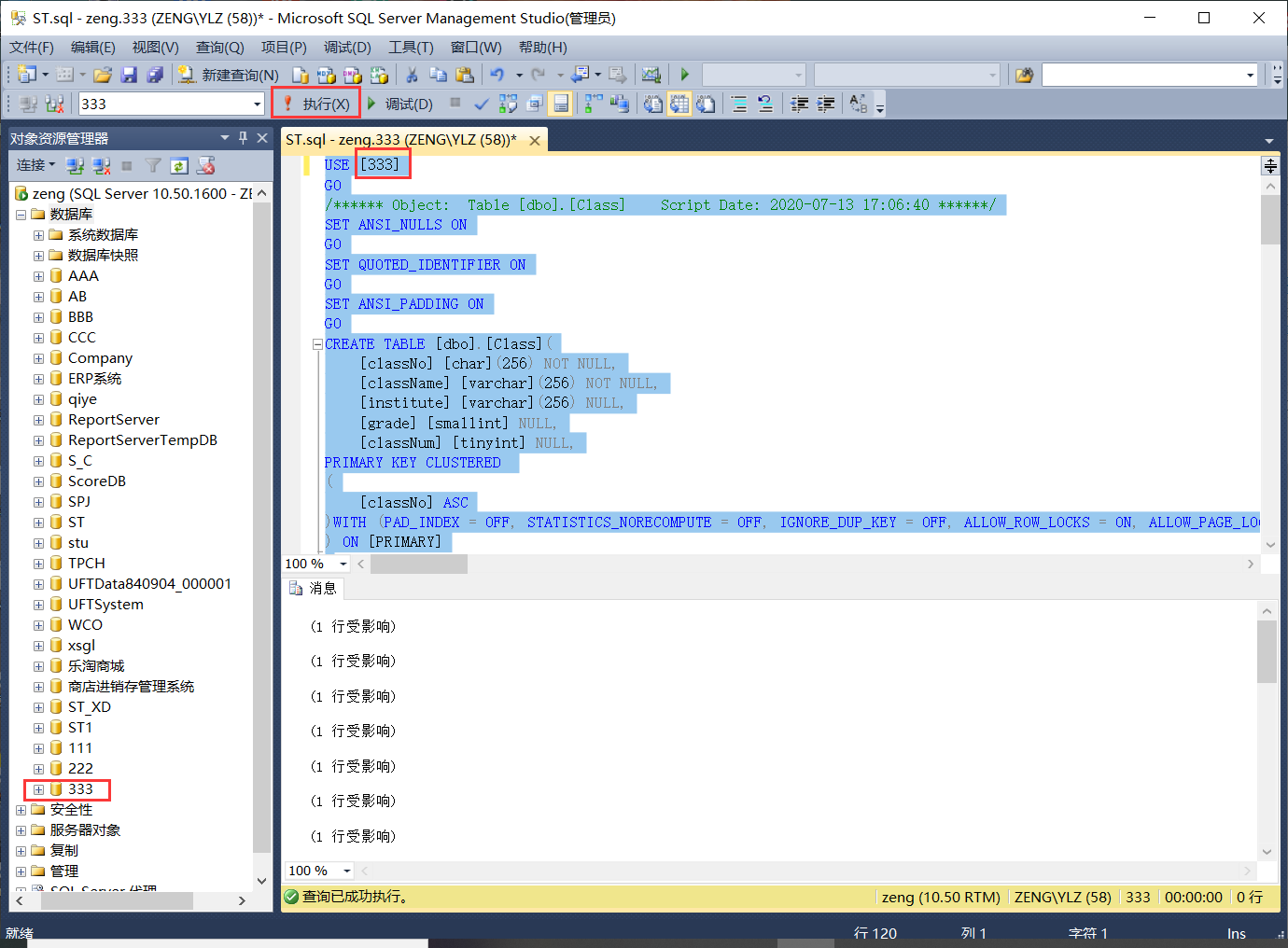Select the Cut icon in the toolbar
Viewport: 1288px width, 948px height.
(x=414, y=75)
